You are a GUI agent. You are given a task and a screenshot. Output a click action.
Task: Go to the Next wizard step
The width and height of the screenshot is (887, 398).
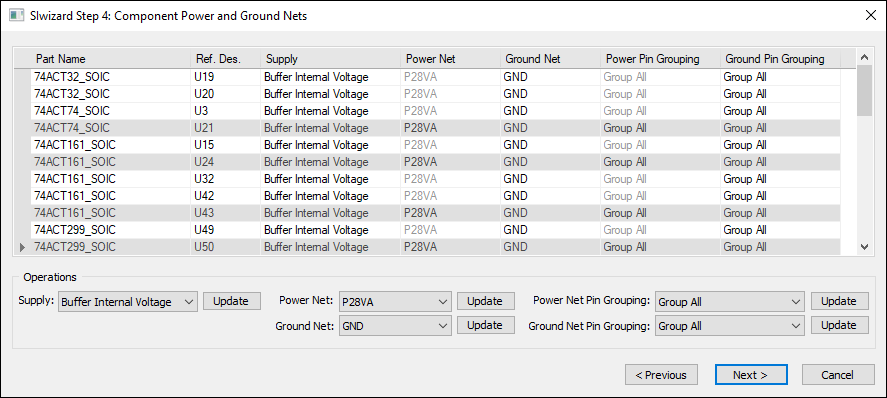[751, 375]
